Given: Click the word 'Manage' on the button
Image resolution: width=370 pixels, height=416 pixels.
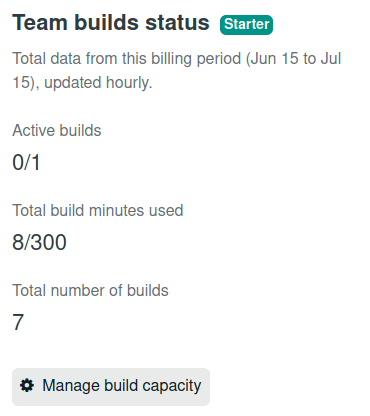Looking at the screenshot, I should coord(71,387).
